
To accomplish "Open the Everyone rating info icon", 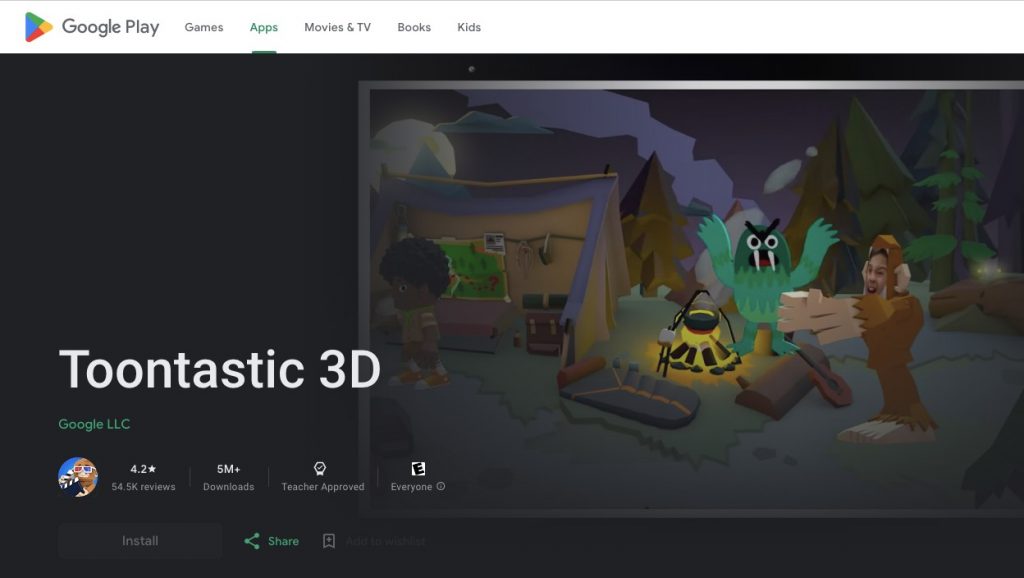I will [x=441, y=486].
